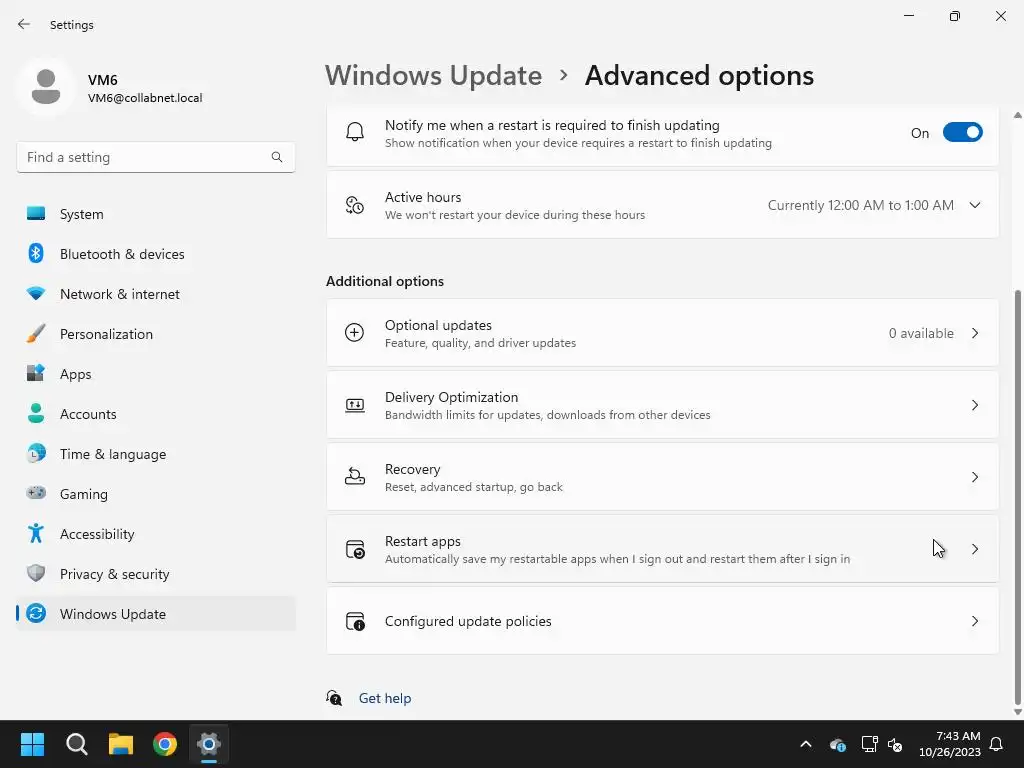The image size is (1024, 768).
Task: Open Restart apps via its chevron
Action: tap(975, 549)
